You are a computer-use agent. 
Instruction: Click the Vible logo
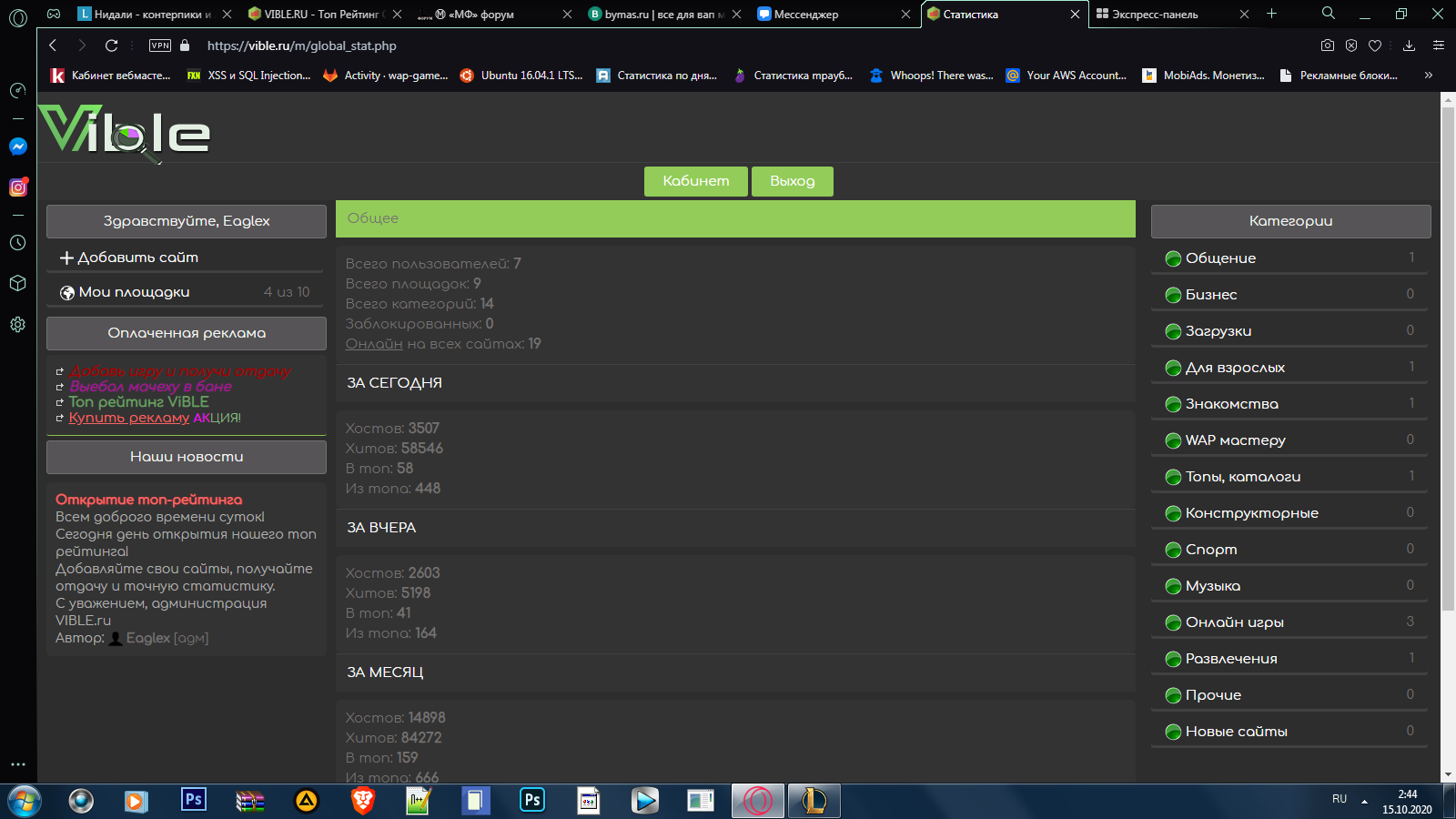coord(125,133)
